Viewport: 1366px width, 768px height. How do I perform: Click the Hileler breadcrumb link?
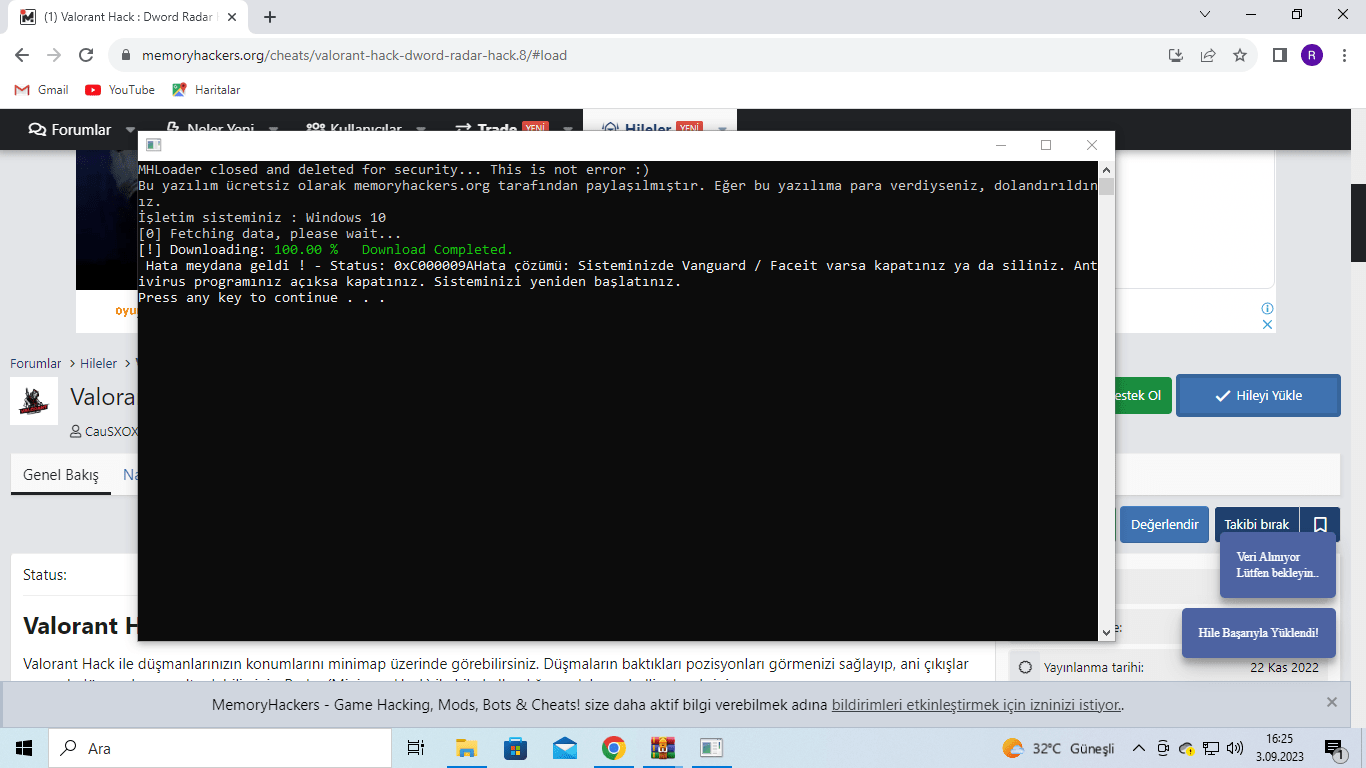(x=99, y=363)
